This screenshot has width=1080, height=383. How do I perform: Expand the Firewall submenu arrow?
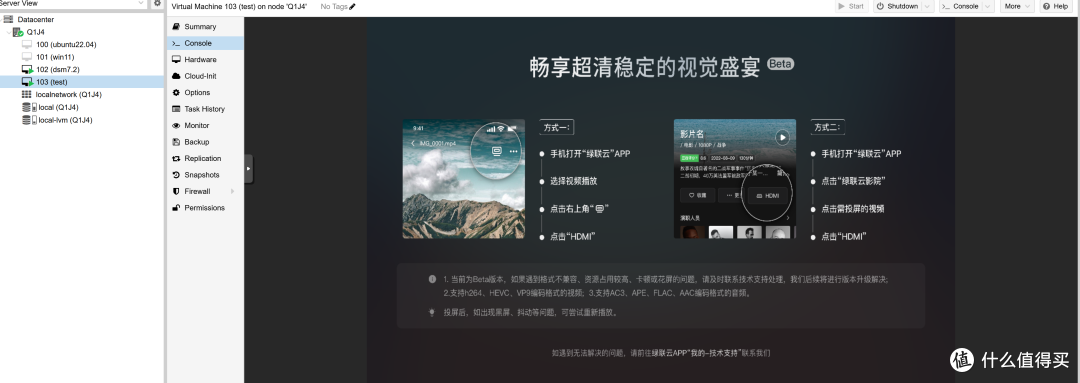coord(232,192)
